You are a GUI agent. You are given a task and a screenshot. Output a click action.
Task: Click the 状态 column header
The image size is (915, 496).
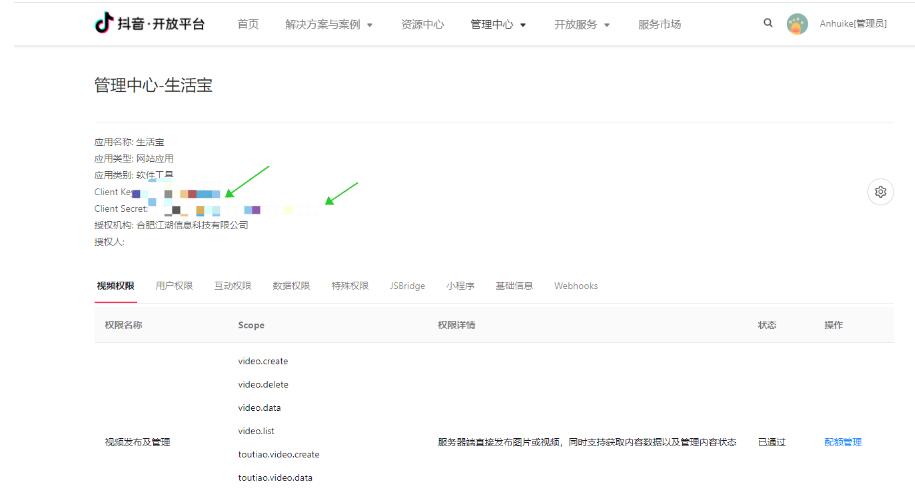pyautogui.click(x=767, y=325)
